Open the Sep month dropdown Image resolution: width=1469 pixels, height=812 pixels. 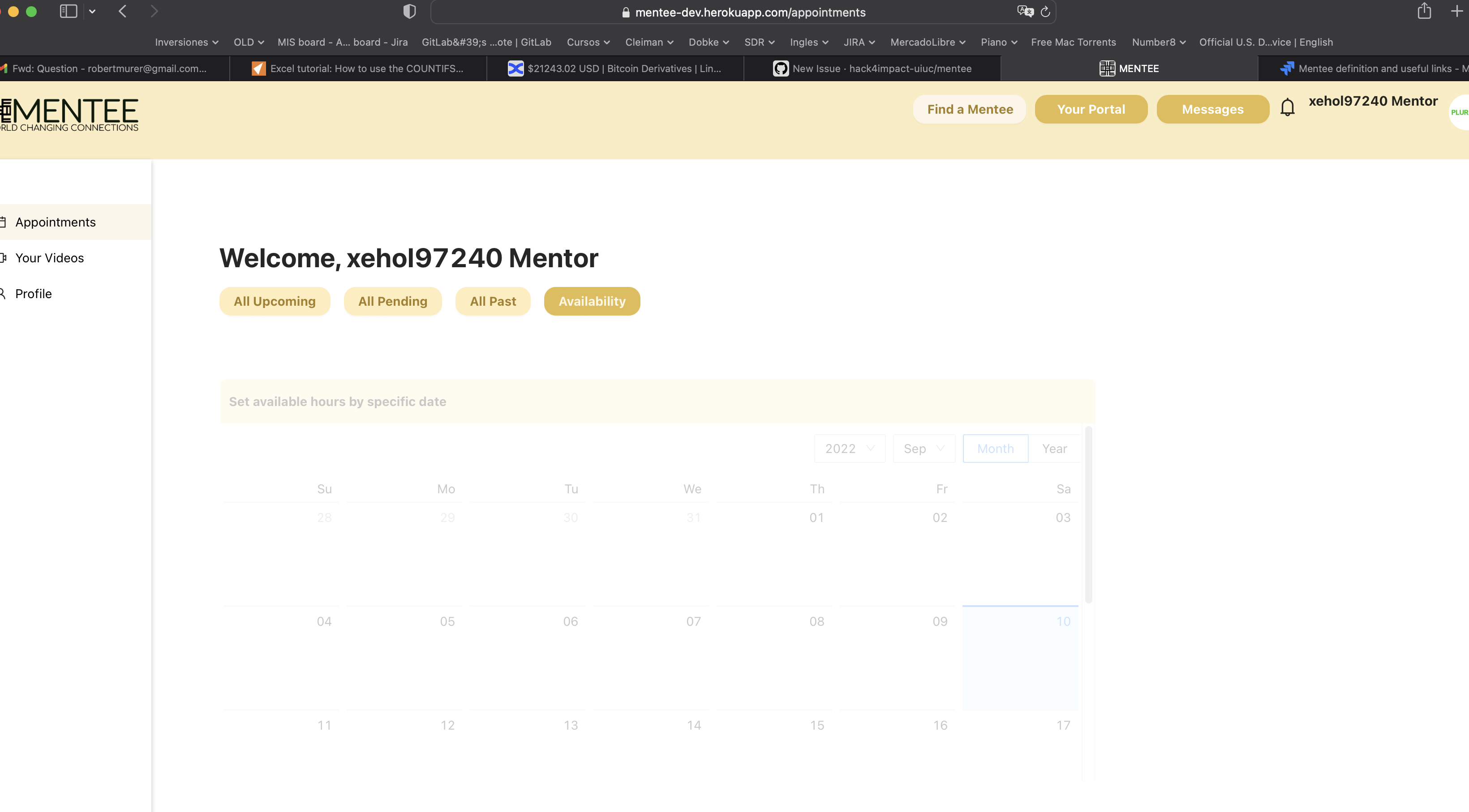tap(923, 449)
